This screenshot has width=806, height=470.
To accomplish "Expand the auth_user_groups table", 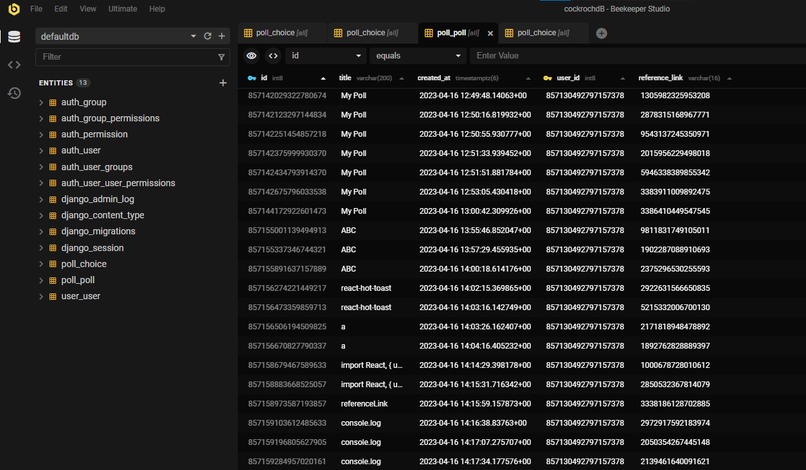I will point(41,167).
